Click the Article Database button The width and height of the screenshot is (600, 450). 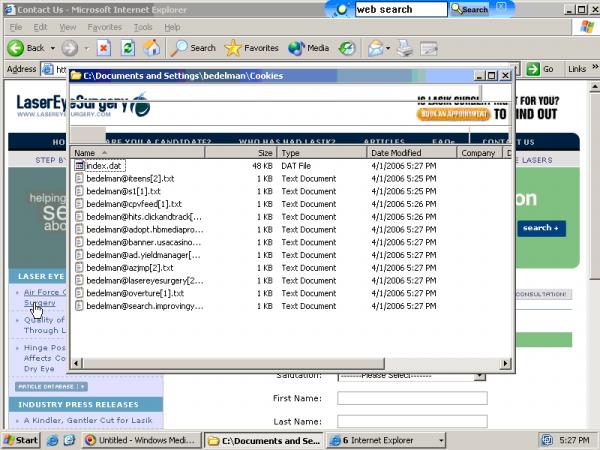(x=51, y=386)
